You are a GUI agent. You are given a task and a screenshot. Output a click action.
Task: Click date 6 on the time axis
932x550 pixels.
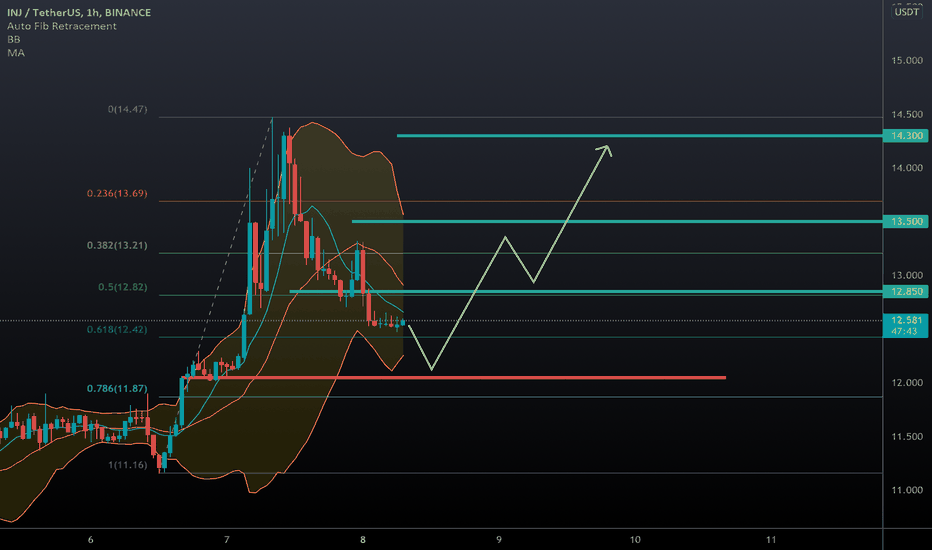coord(90,540)
